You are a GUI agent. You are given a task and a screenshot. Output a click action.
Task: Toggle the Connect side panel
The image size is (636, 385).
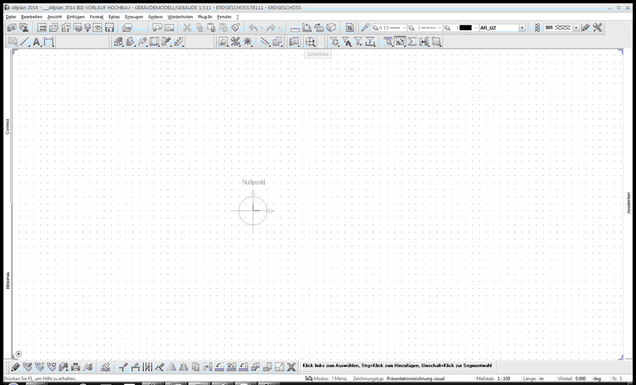tap(7, 127)
